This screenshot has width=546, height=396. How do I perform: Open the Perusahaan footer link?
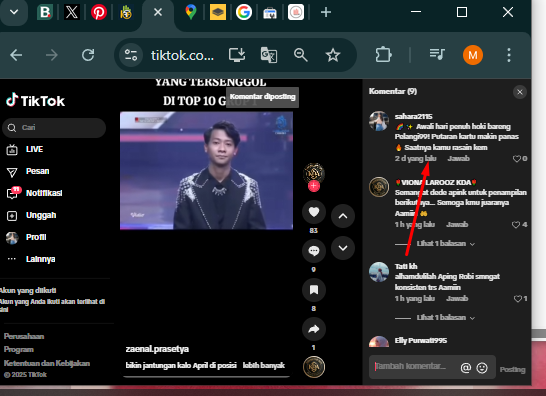tap(24, 336)
